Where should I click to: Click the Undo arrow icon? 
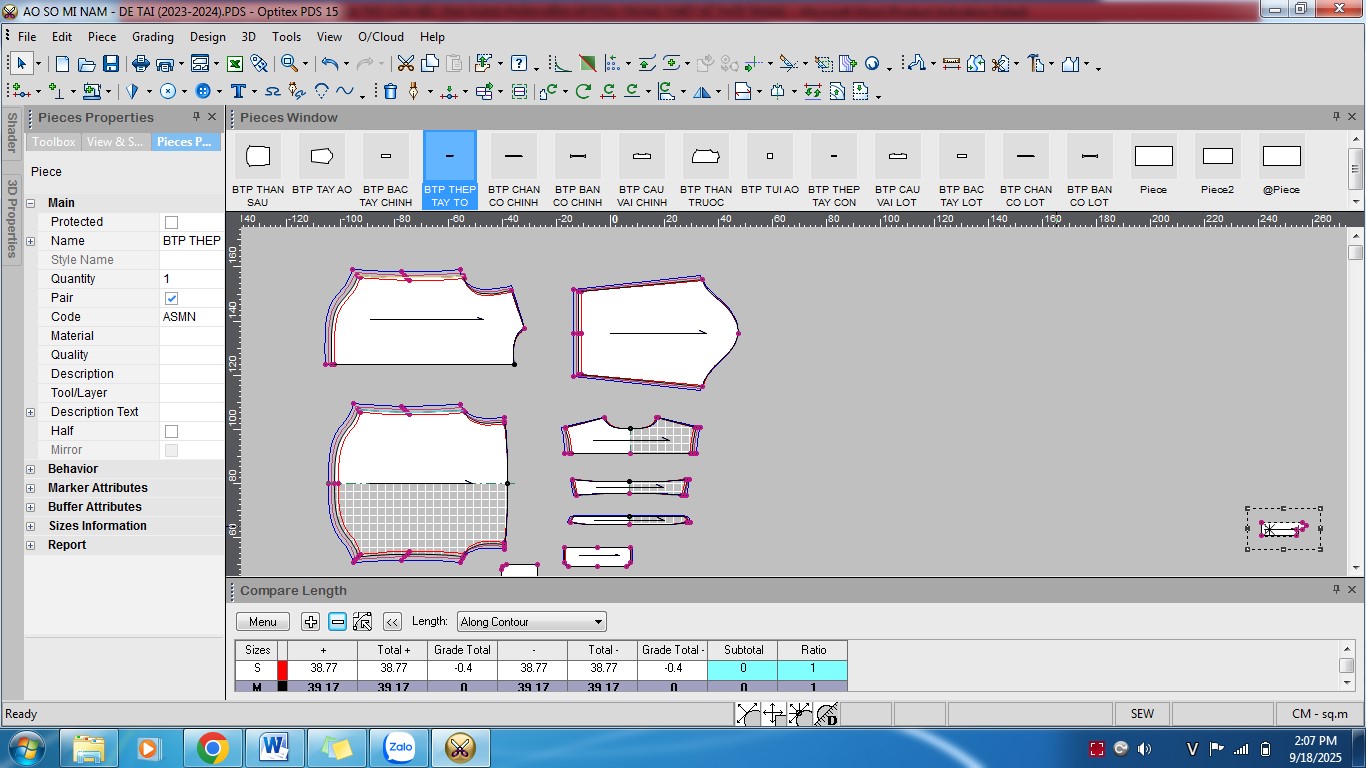328,64
